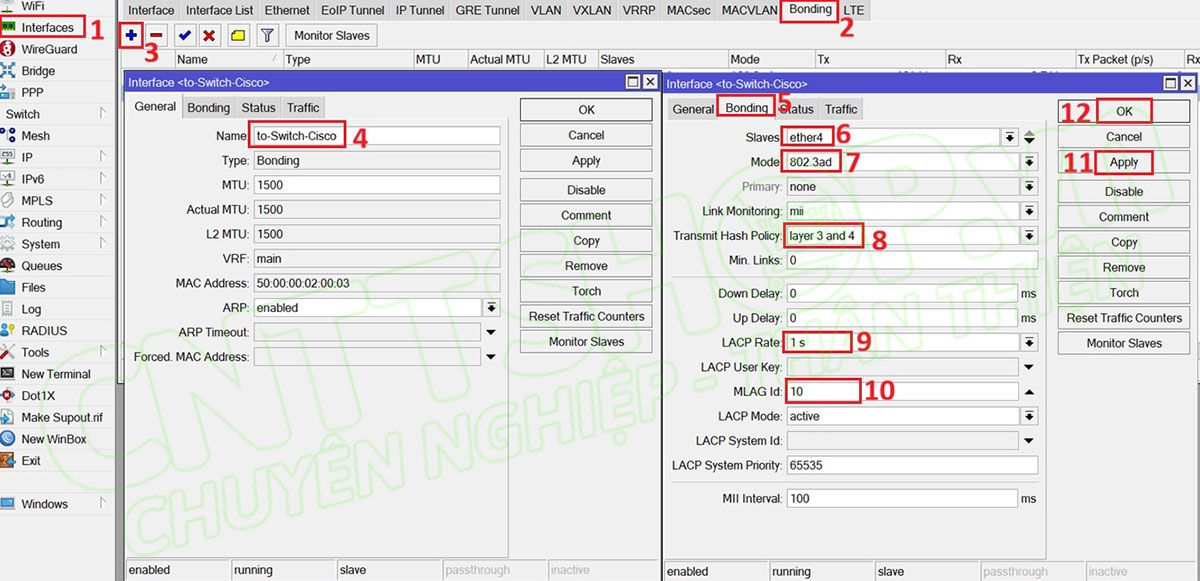Click Make Supout.rif in sidebar

point(61,417)
